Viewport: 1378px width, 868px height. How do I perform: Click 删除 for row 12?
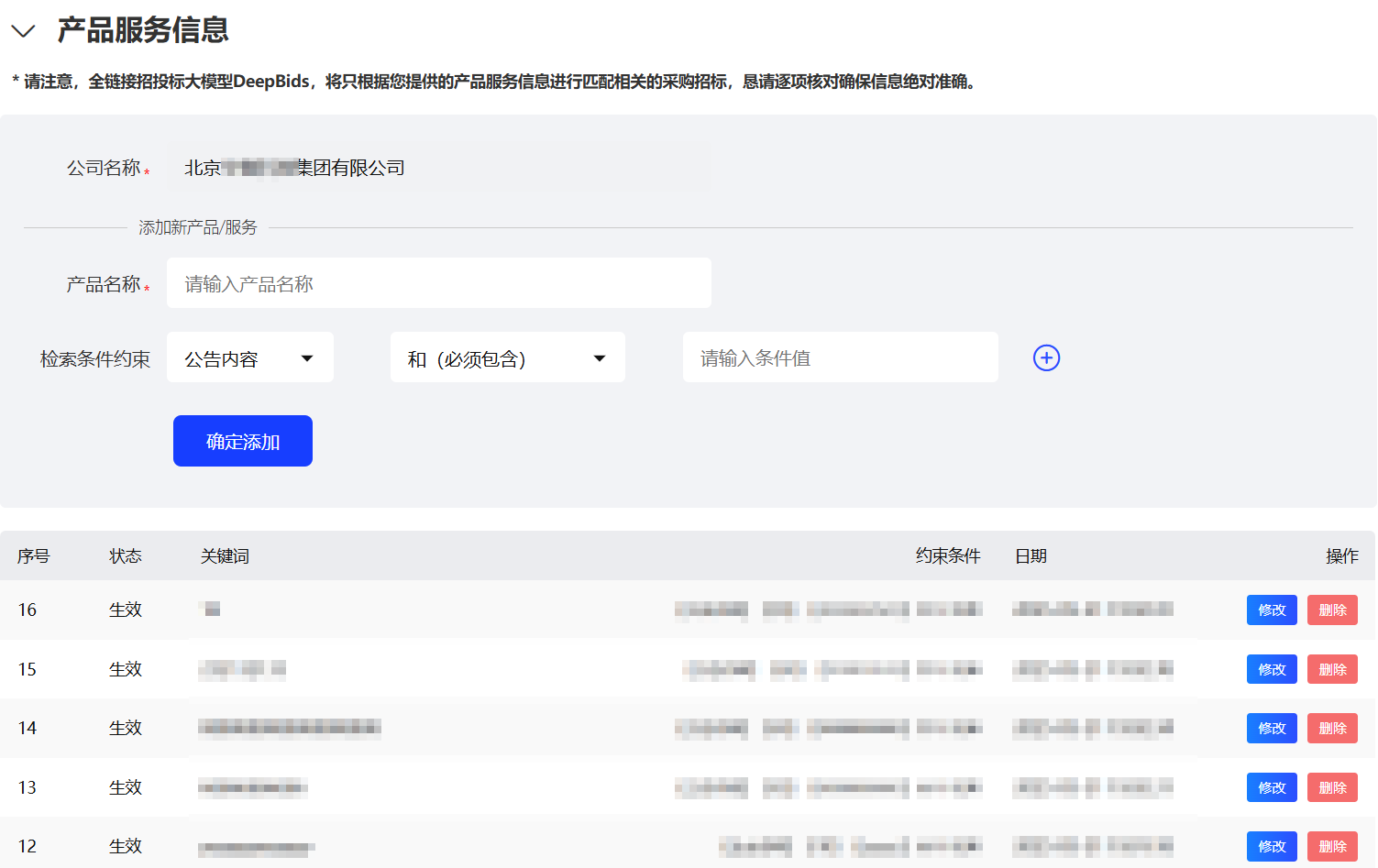coord(1331,846)
